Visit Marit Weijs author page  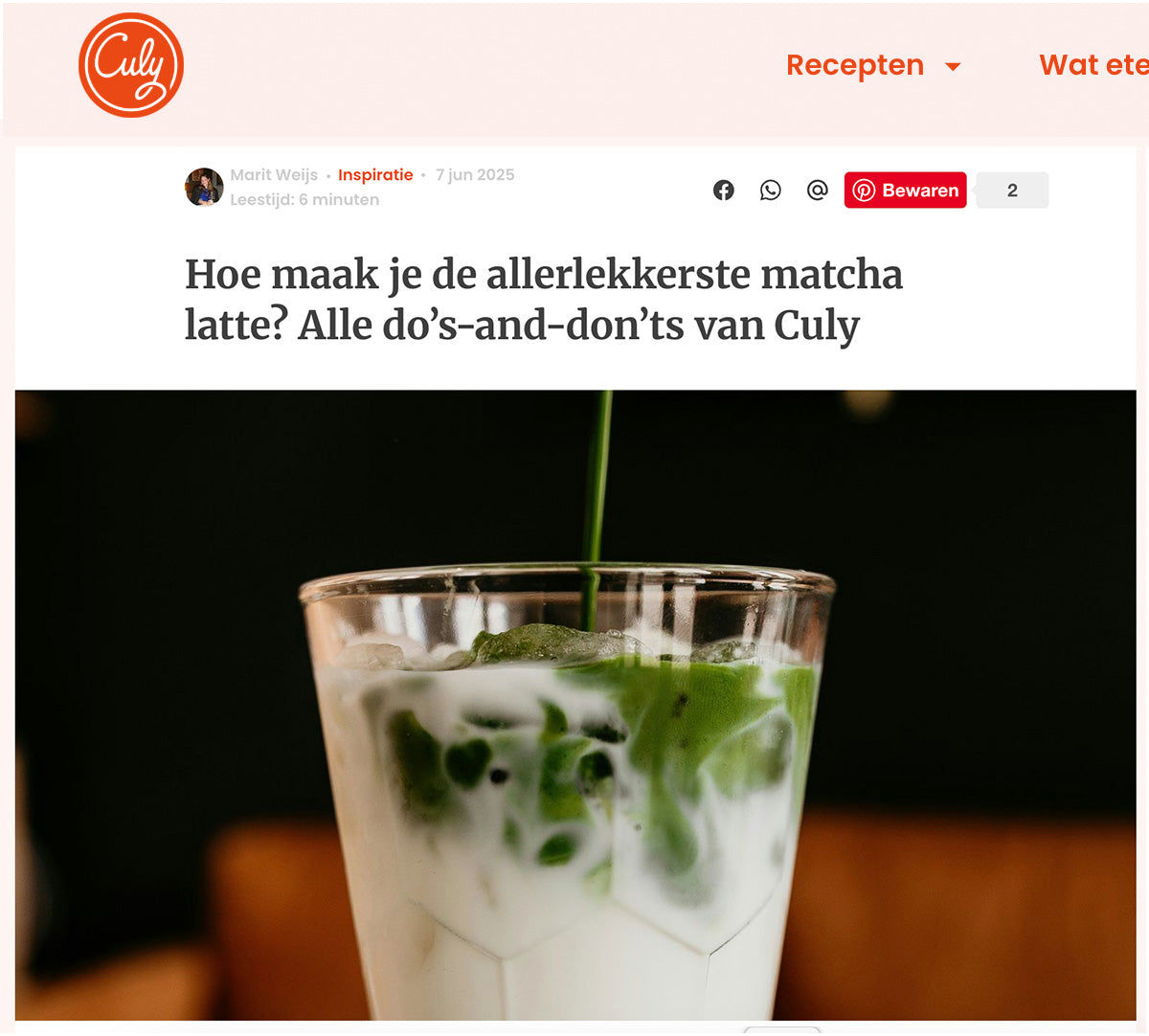[x=274, y=174]
